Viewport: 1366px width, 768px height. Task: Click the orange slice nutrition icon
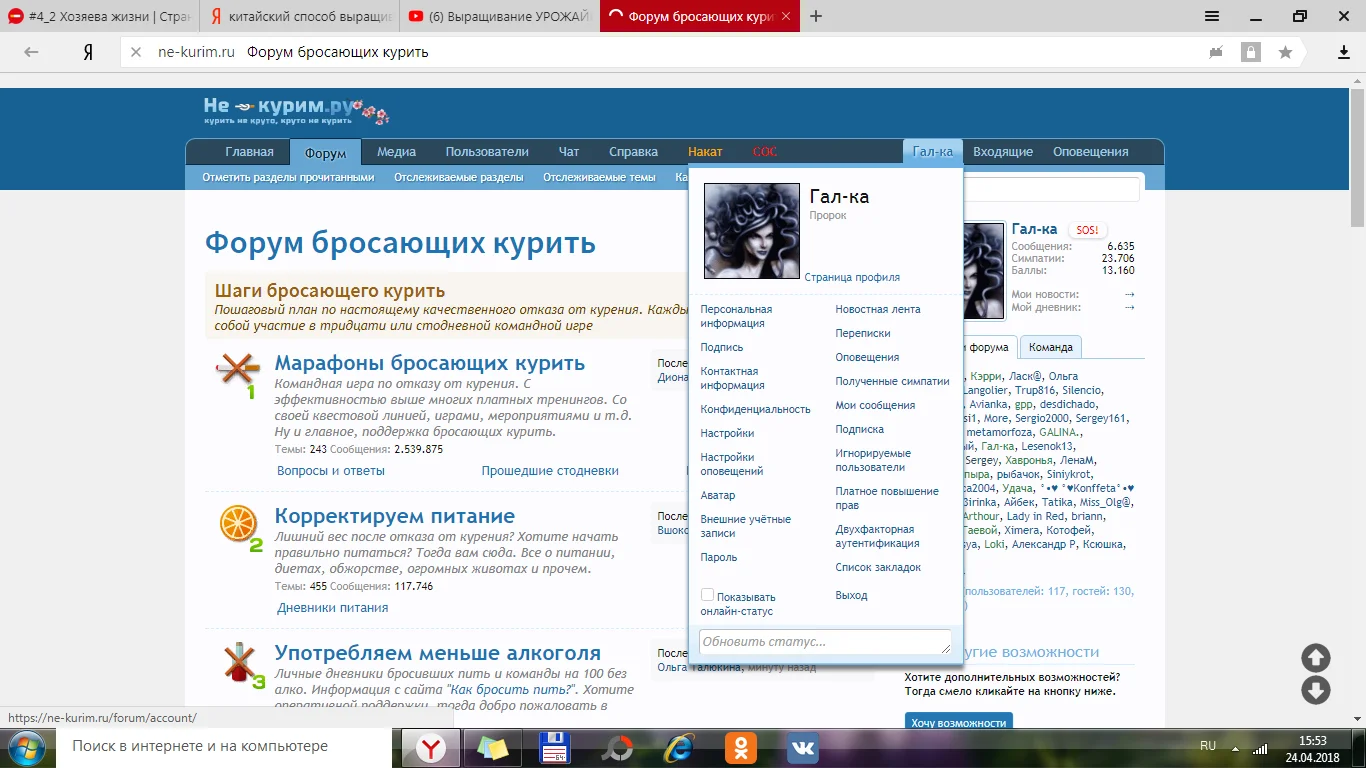pos(238,525)
